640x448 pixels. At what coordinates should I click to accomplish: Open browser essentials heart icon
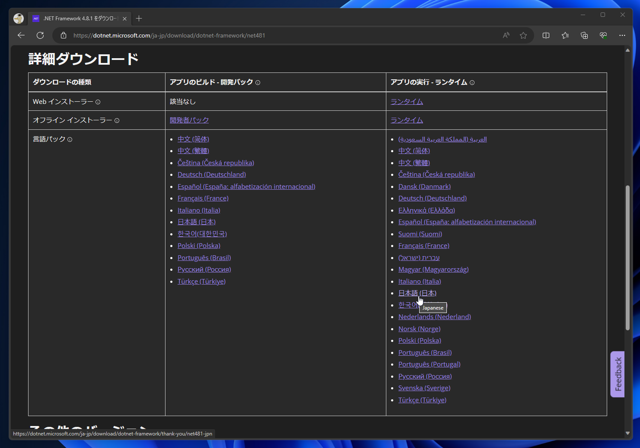[x=603, y=35]
